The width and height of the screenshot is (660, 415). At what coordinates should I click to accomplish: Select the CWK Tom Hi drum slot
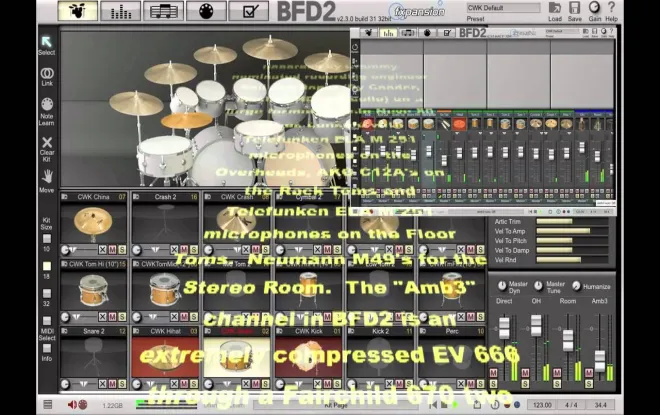pos(93,290)
